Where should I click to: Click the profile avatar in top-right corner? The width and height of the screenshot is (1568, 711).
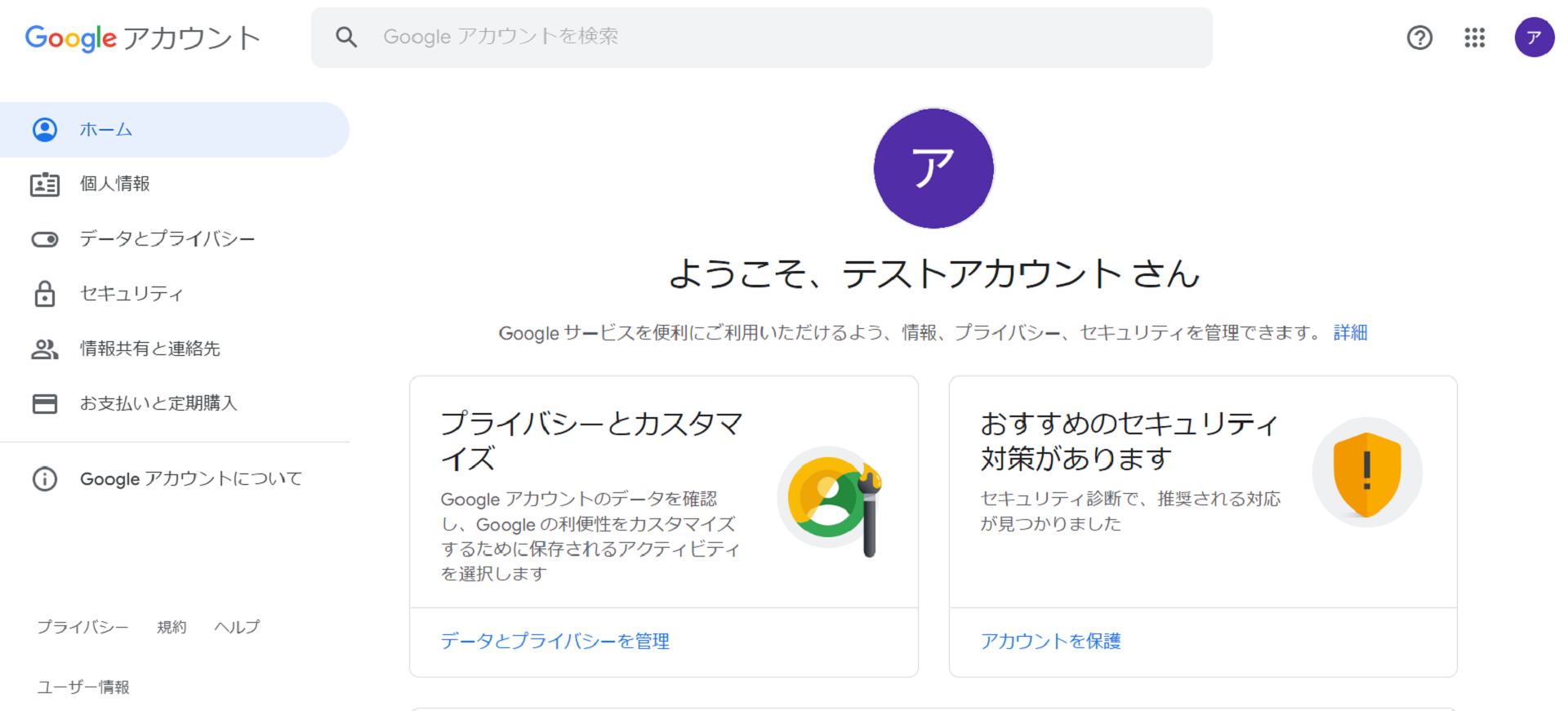click(x=1534, y=38)
